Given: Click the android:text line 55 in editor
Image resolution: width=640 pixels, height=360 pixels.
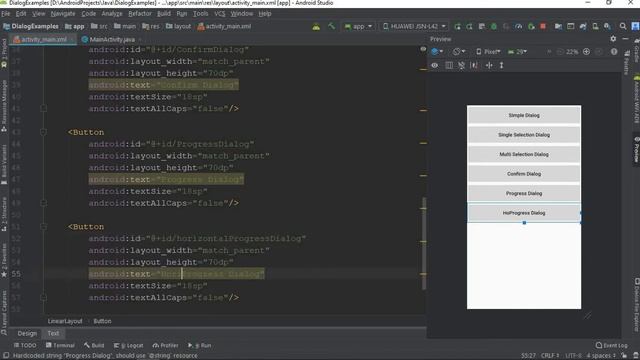Looking at the screenshot, I should click(176, 274).
